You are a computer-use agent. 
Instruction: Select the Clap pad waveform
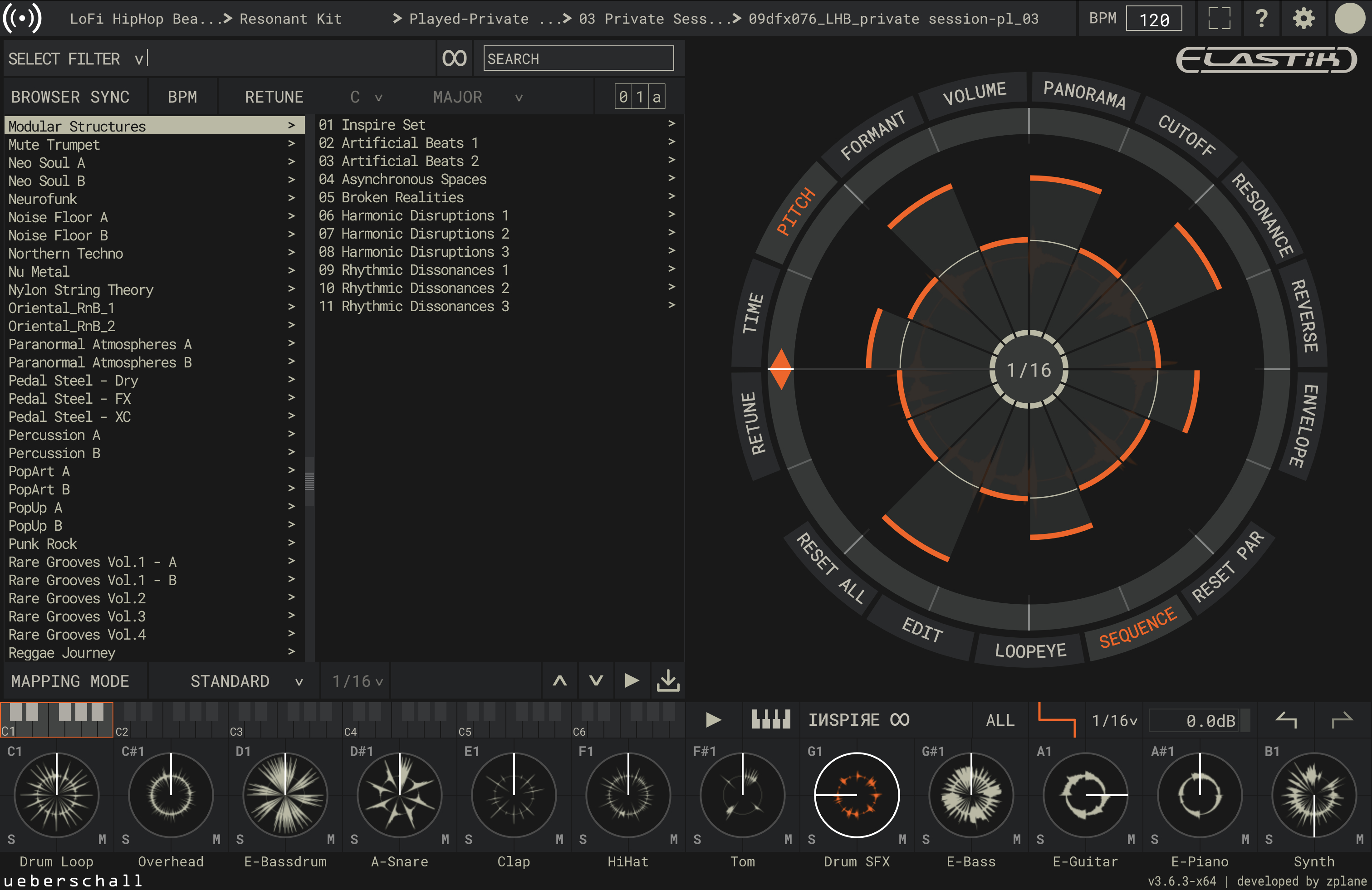pyautogui.click(x=514, y=795)
